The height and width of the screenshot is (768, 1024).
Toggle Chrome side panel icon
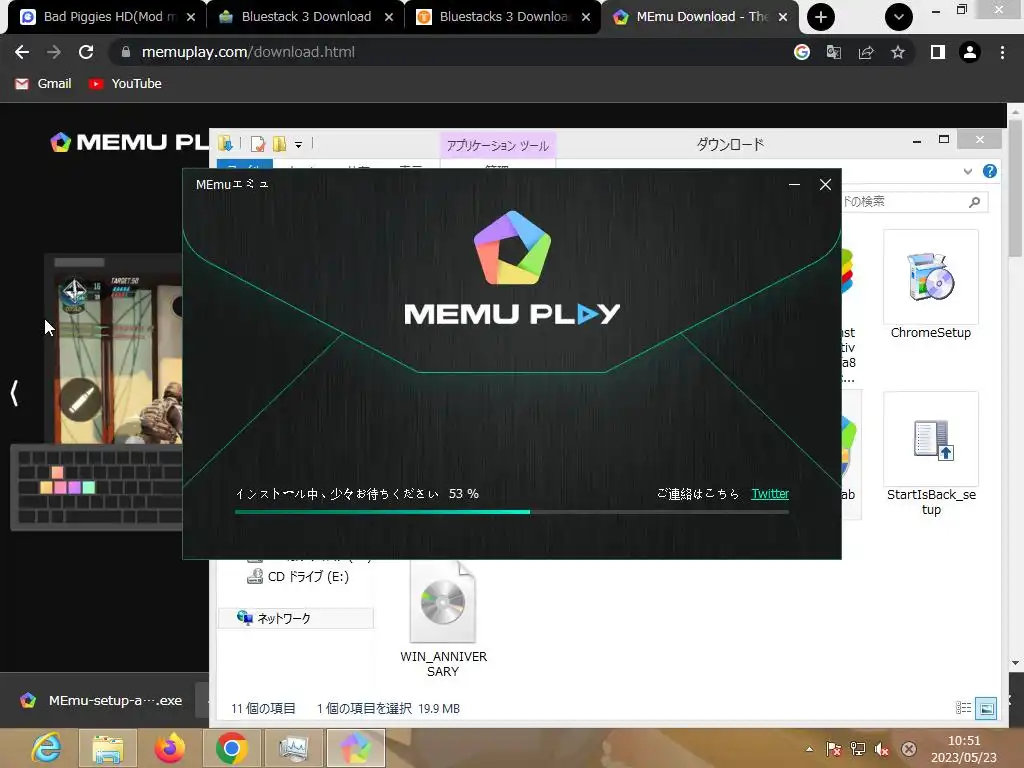tap(938, 52)
